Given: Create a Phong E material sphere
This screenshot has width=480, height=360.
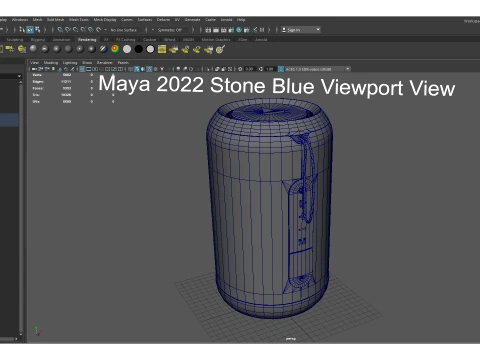Looking at the screenshot, I should (92, 49).
